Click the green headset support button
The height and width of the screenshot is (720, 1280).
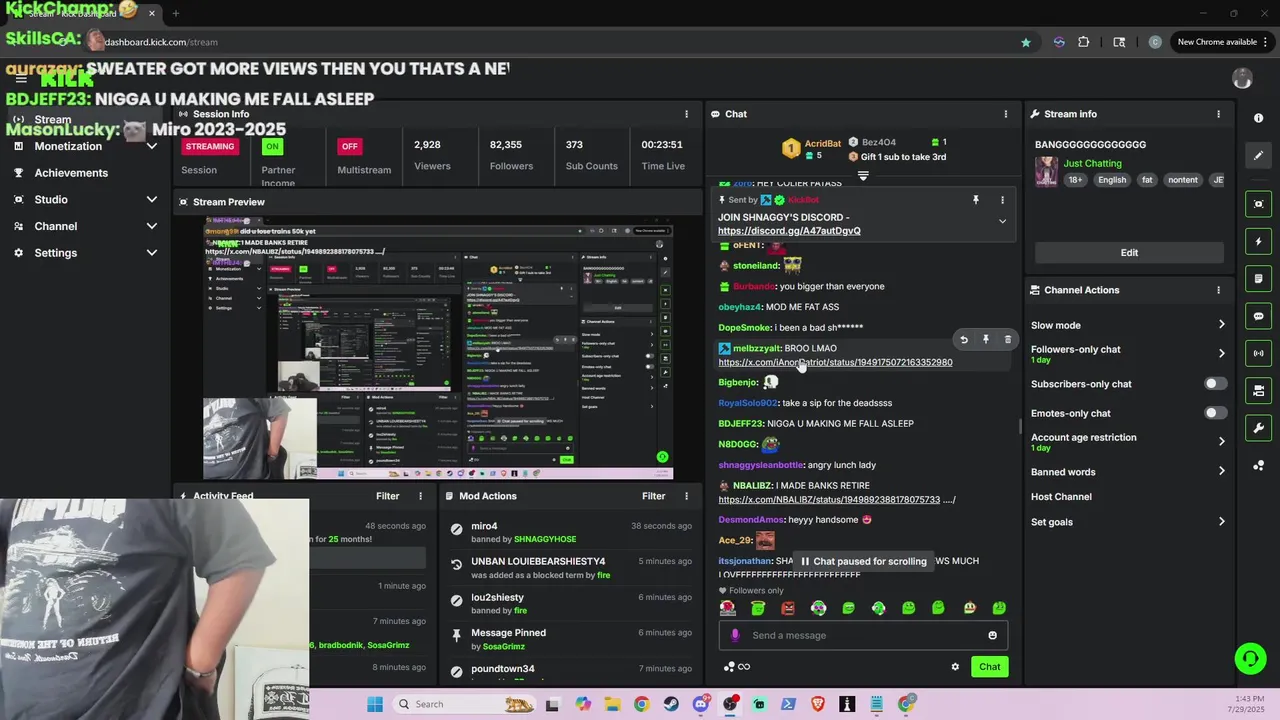pos(1250,658)
